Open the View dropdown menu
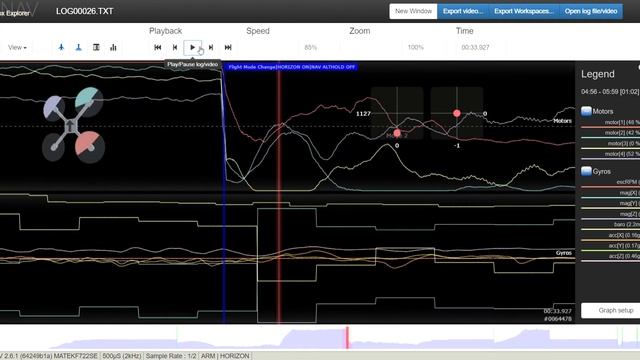This screenshot has height=360, width=640. tap(17, 47)
